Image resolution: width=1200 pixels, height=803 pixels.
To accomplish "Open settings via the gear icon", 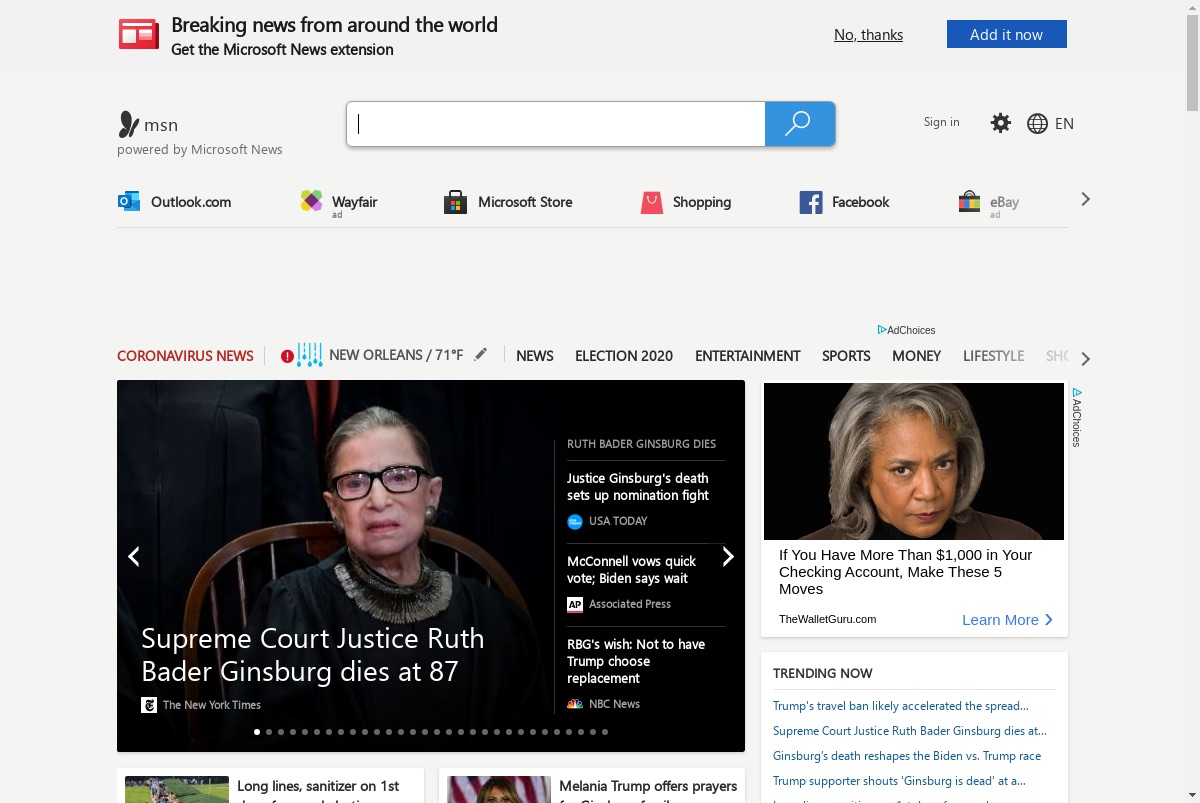I will tap(1001, 123).
